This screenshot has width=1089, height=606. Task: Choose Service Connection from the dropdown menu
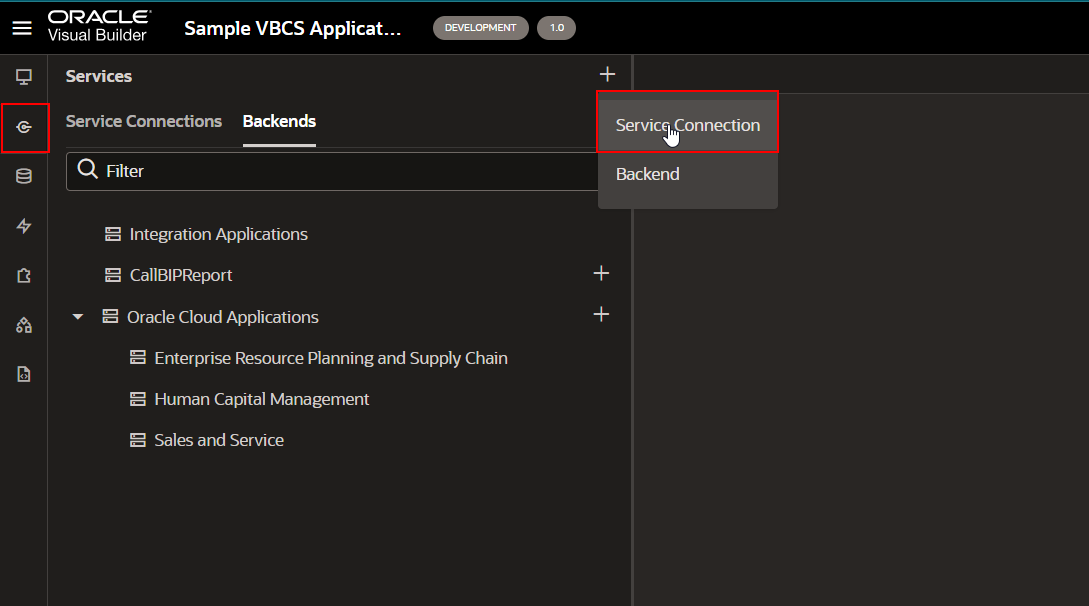pyautogui.click(x=688, y=125)
